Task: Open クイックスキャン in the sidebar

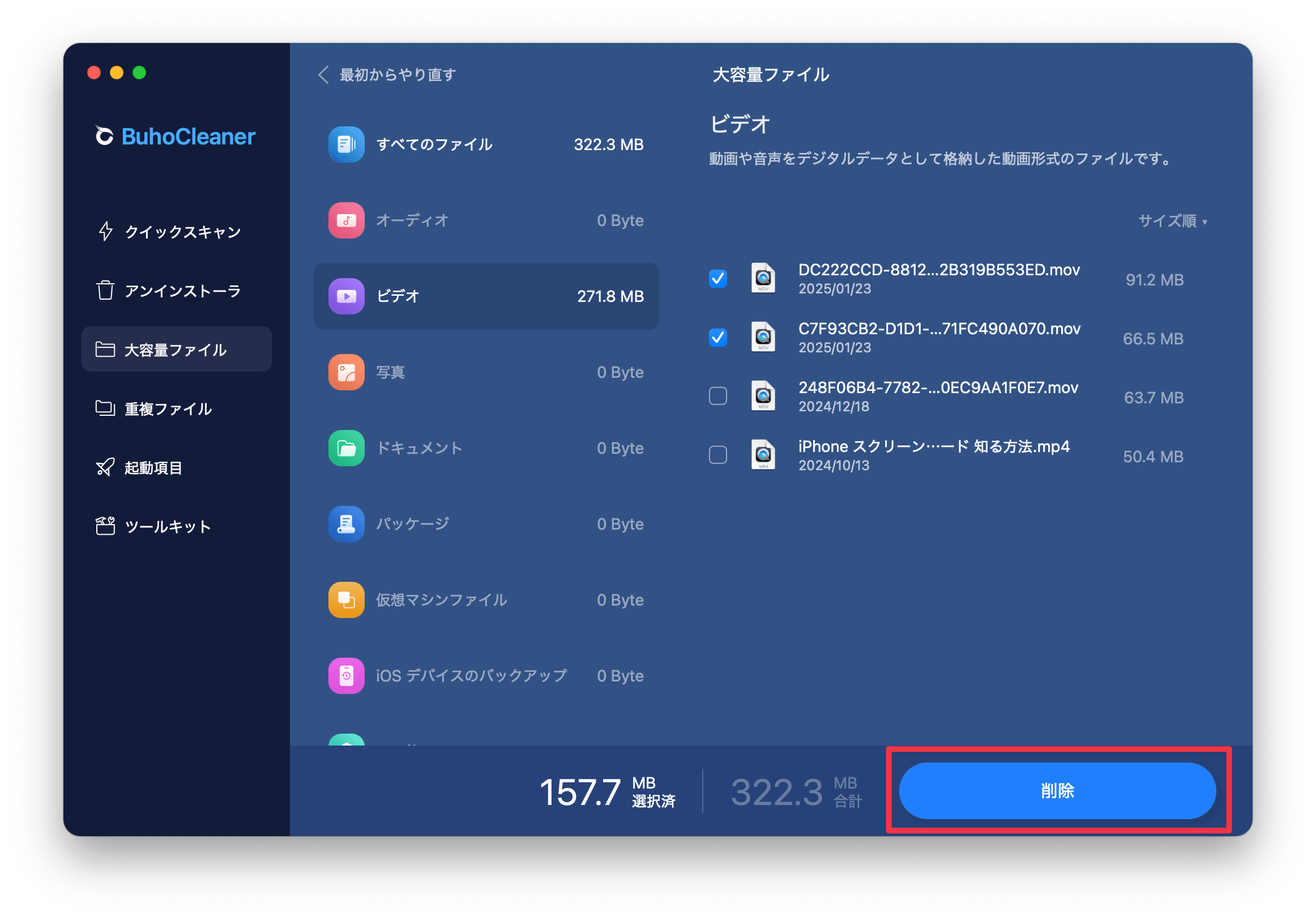Action: click(177, 231)
